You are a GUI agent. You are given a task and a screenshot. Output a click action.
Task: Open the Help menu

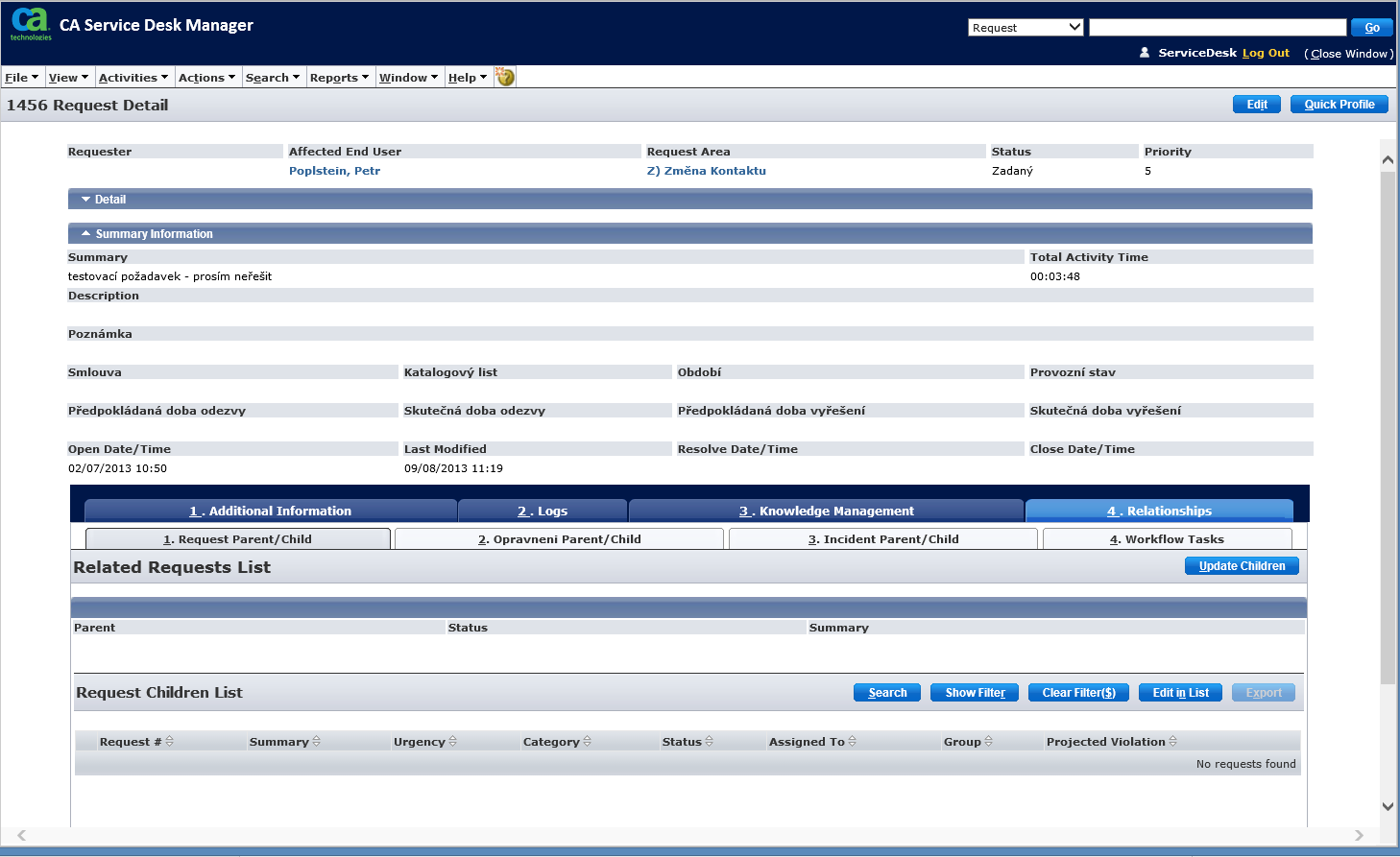[468, 78]
